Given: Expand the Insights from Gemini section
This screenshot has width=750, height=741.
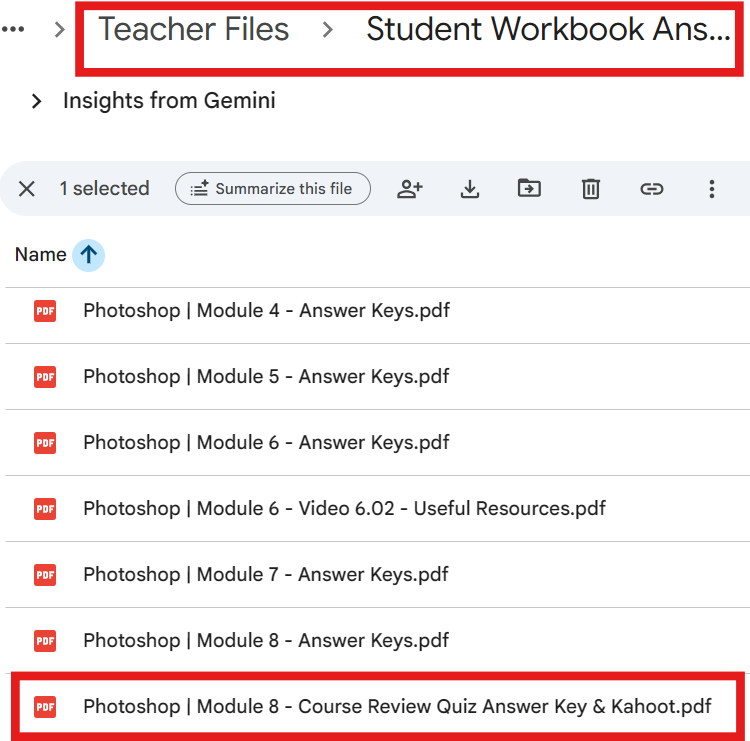Looking at the screenshot, I should coord(37,101).
